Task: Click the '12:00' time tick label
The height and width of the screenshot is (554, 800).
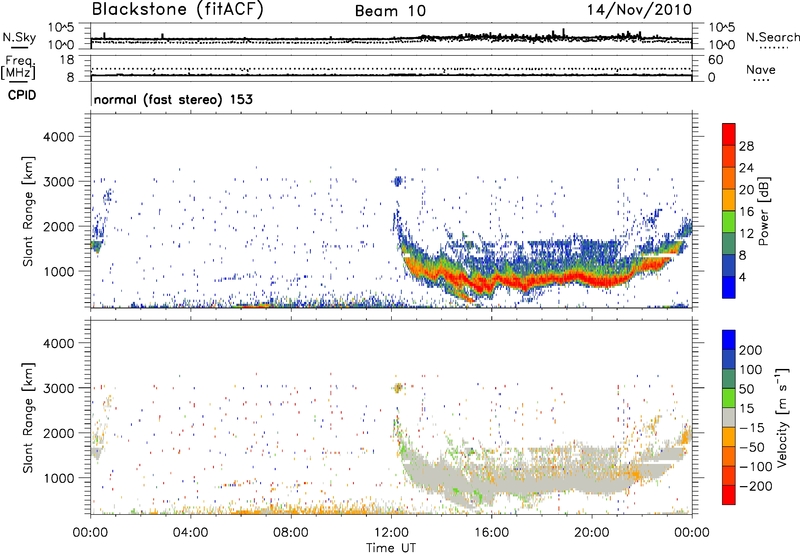Action: [x=391, y=533]
